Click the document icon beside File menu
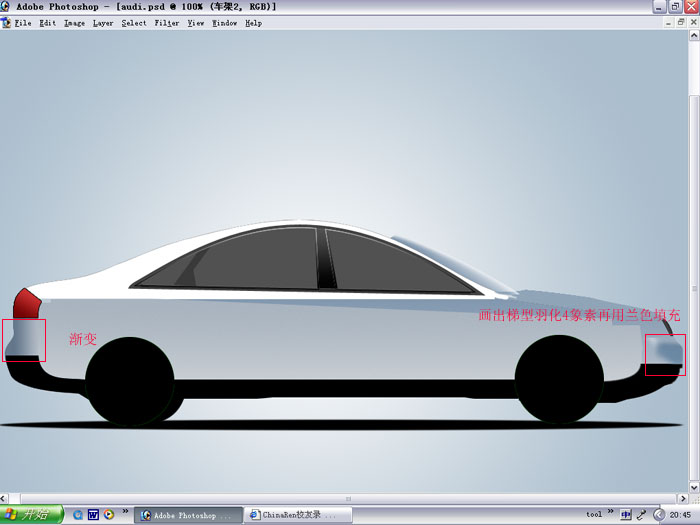The height and width of the screenshot is (525, 700). tap(7, 23)
